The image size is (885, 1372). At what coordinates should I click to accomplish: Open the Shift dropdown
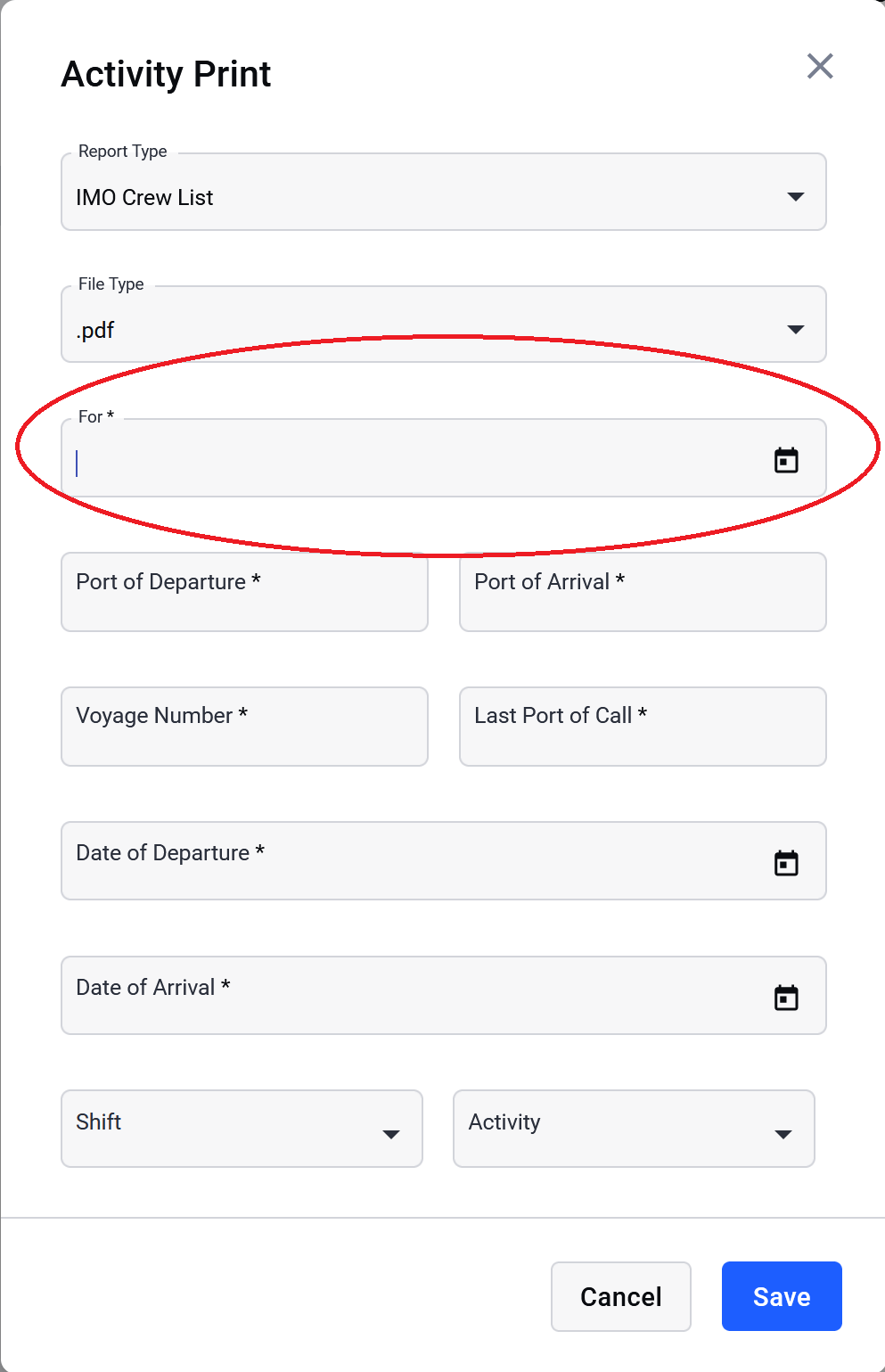pyautogui.click(x=242, y=1129)
